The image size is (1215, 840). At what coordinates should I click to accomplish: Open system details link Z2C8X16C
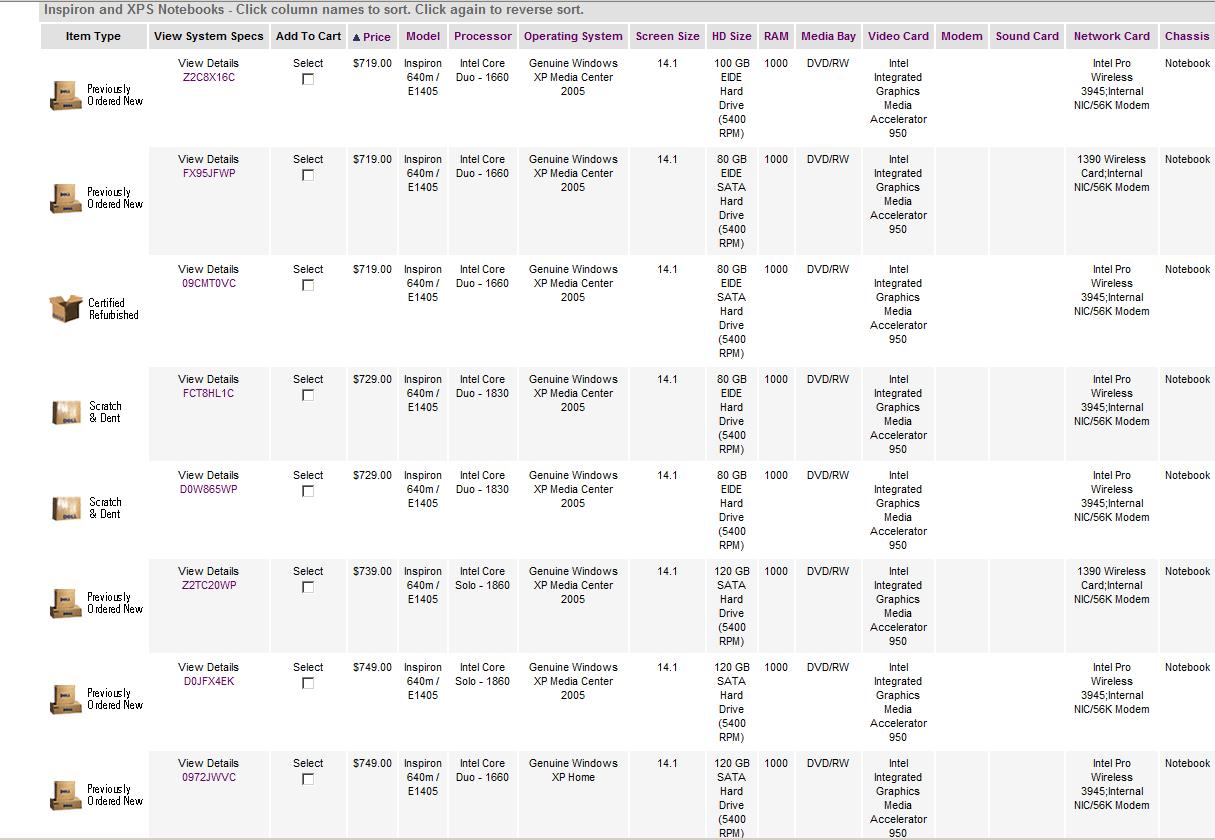(x=209, y=77)
